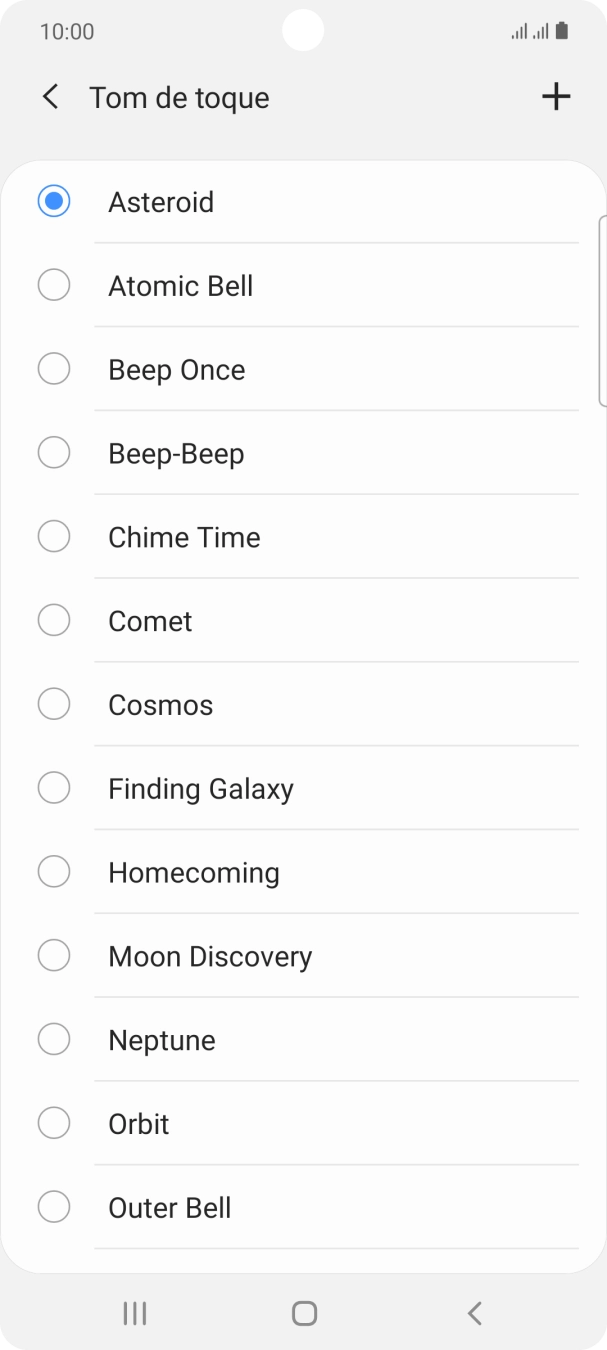The height and width of the screenshot is (1350, 607).
Task: Choose the Moon Discovery ringtone
Action: coord(210,956)
